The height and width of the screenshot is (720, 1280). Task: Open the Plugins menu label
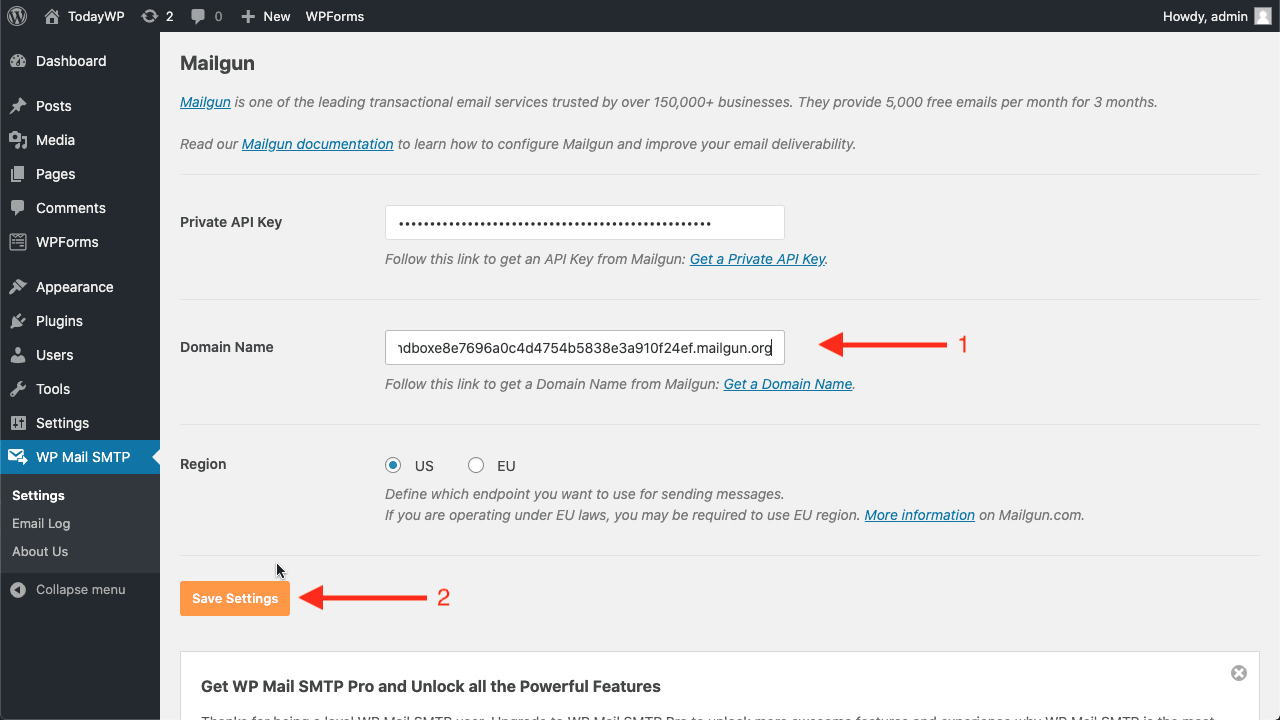pos(59,321)
